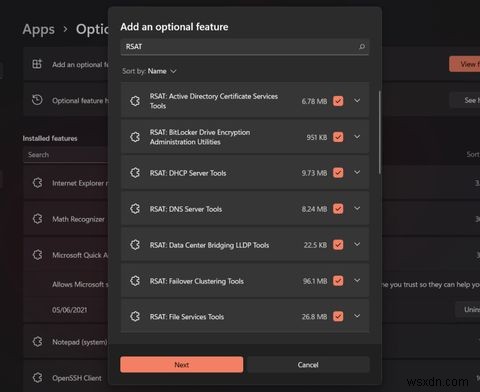The width and height of the screenshot is (480, 392).
Task: Click the Math Recognizer feature icon
Action: [37, 219]
